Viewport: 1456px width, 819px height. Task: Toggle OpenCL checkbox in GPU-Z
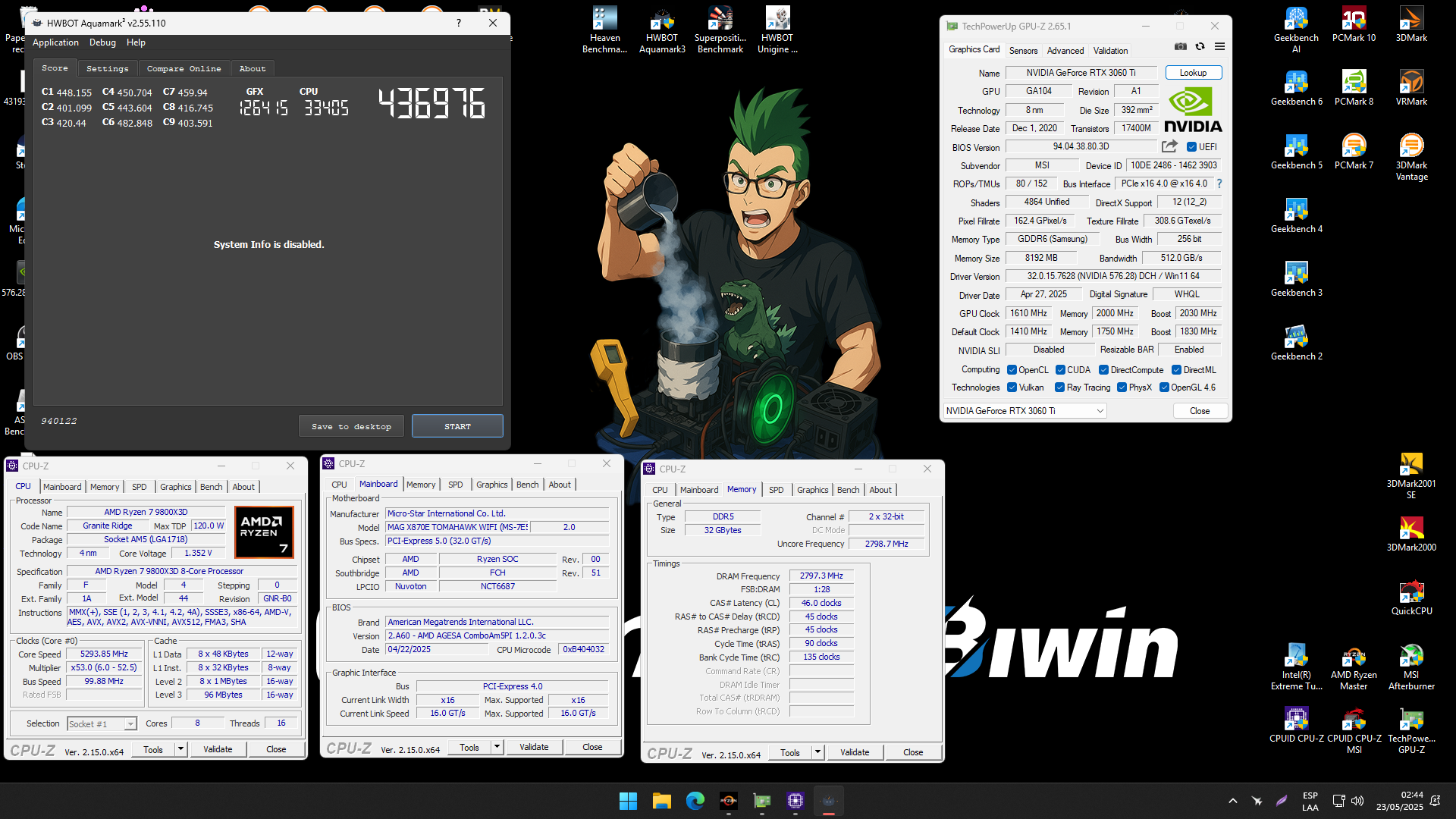(x=1012, y=370)
